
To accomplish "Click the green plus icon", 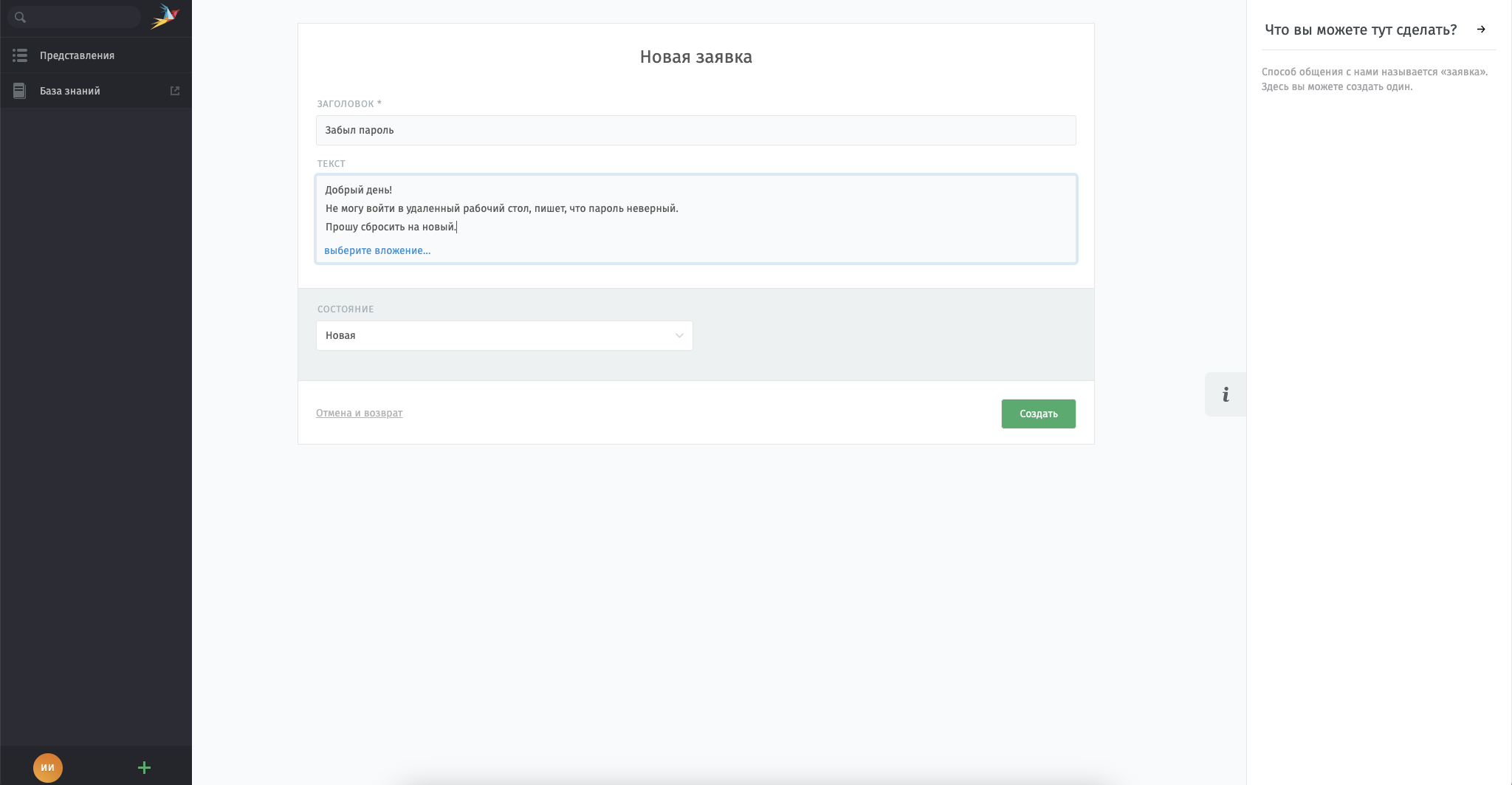I will pos(145,768).
